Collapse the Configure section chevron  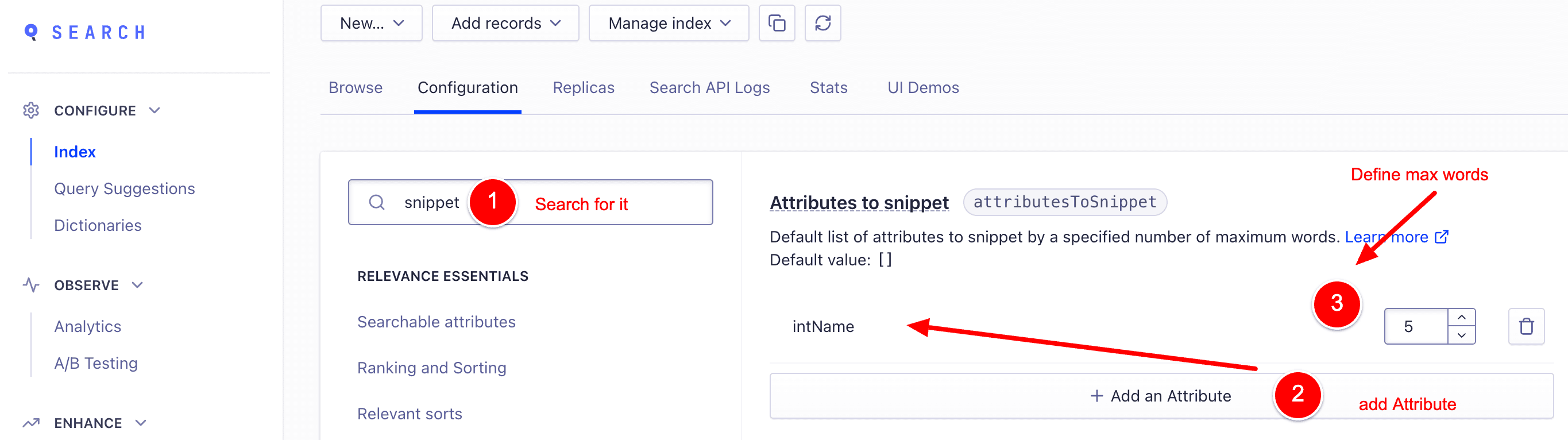[155, 110]
